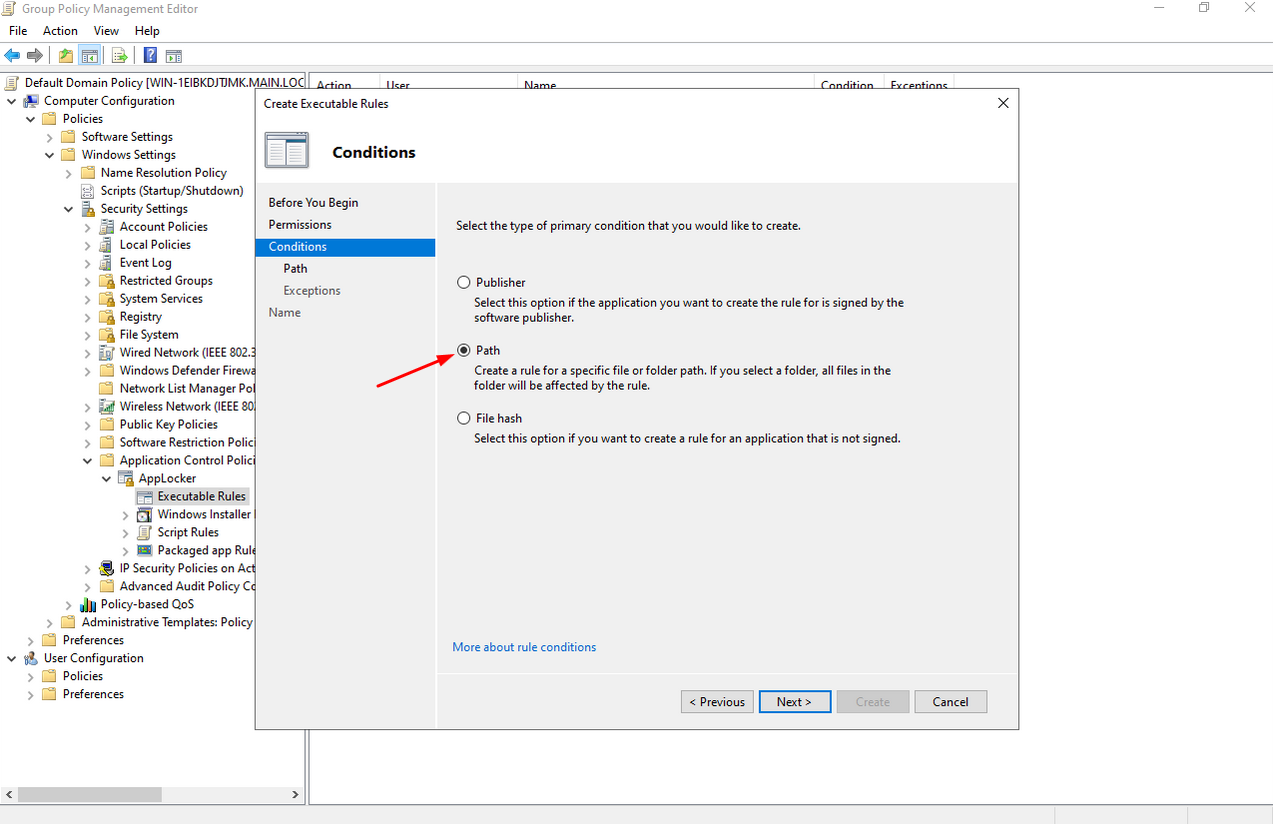Viewport: 1273px width, 824px height.
Task: Click the Up One Level folder icon
Action: [x=66, y=56]
